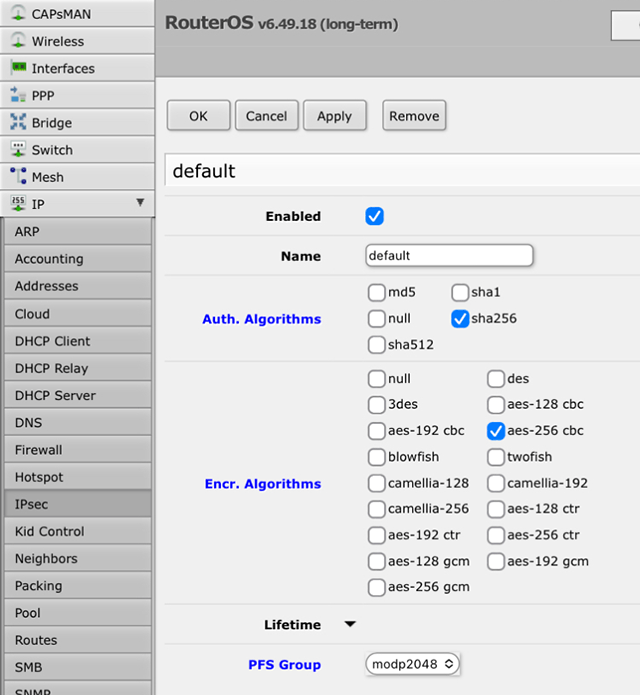
Task: Open Interfaces menu
Action: point(77,68)
